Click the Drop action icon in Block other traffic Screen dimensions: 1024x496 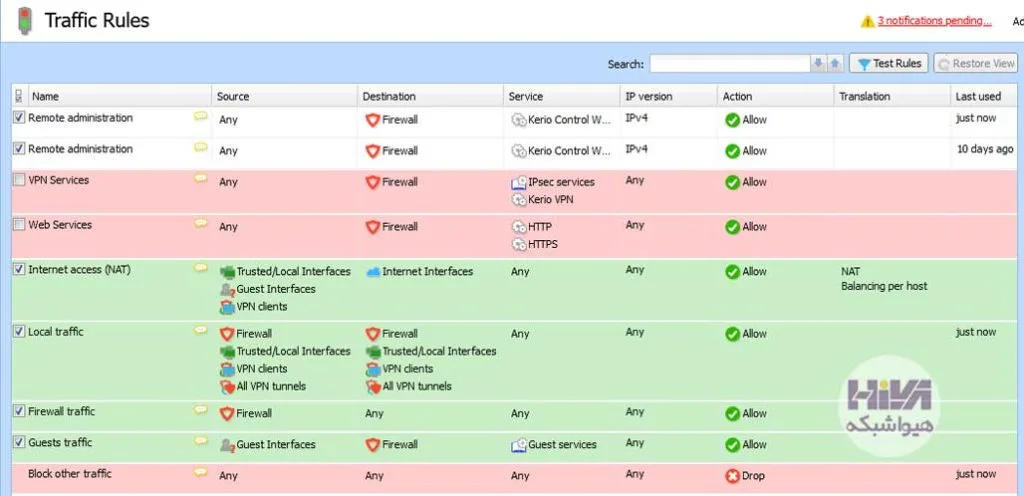pyautogui.click(x=732, y=476)
